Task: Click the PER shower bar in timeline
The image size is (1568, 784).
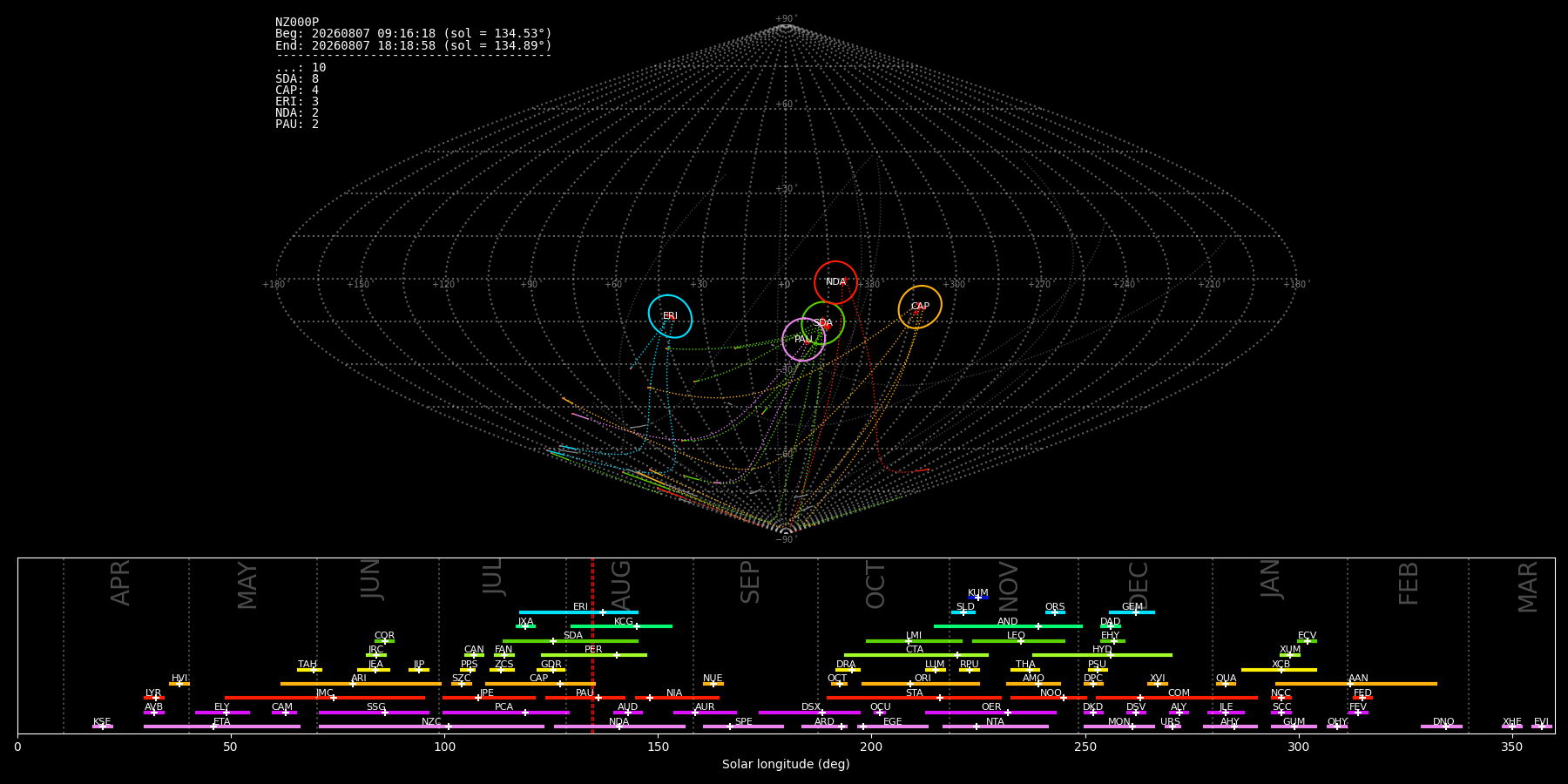Action: click(594, 655)
